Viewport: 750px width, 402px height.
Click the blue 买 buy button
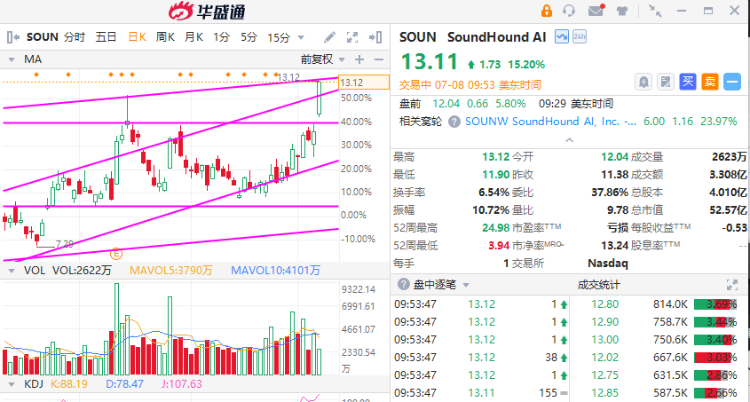(688, 82)
